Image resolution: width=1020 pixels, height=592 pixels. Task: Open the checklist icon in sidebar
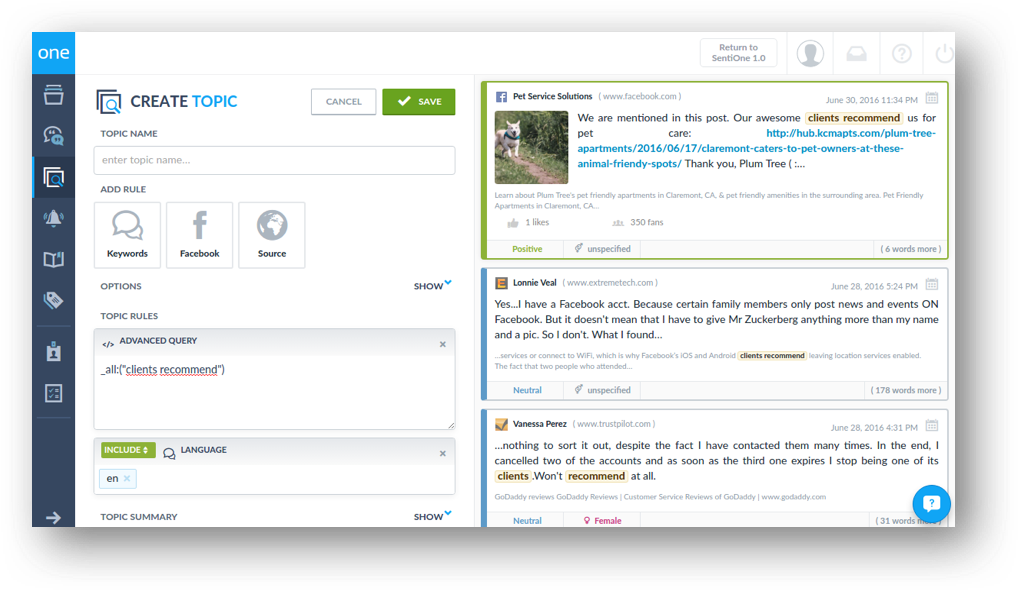pos(53,393)
